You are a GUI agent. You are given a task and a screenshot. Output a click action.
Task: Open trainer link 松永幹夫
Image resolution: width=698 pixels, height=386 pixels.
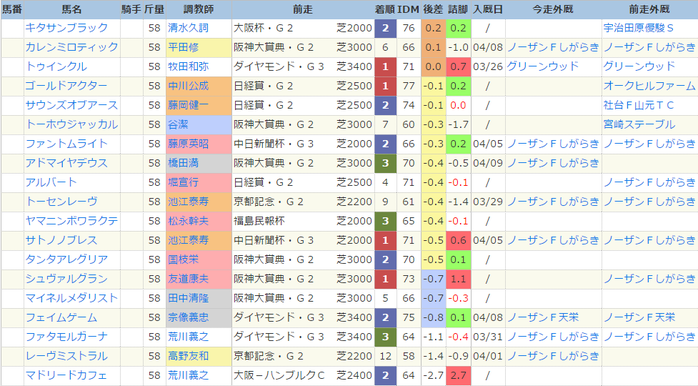[188, 221]
